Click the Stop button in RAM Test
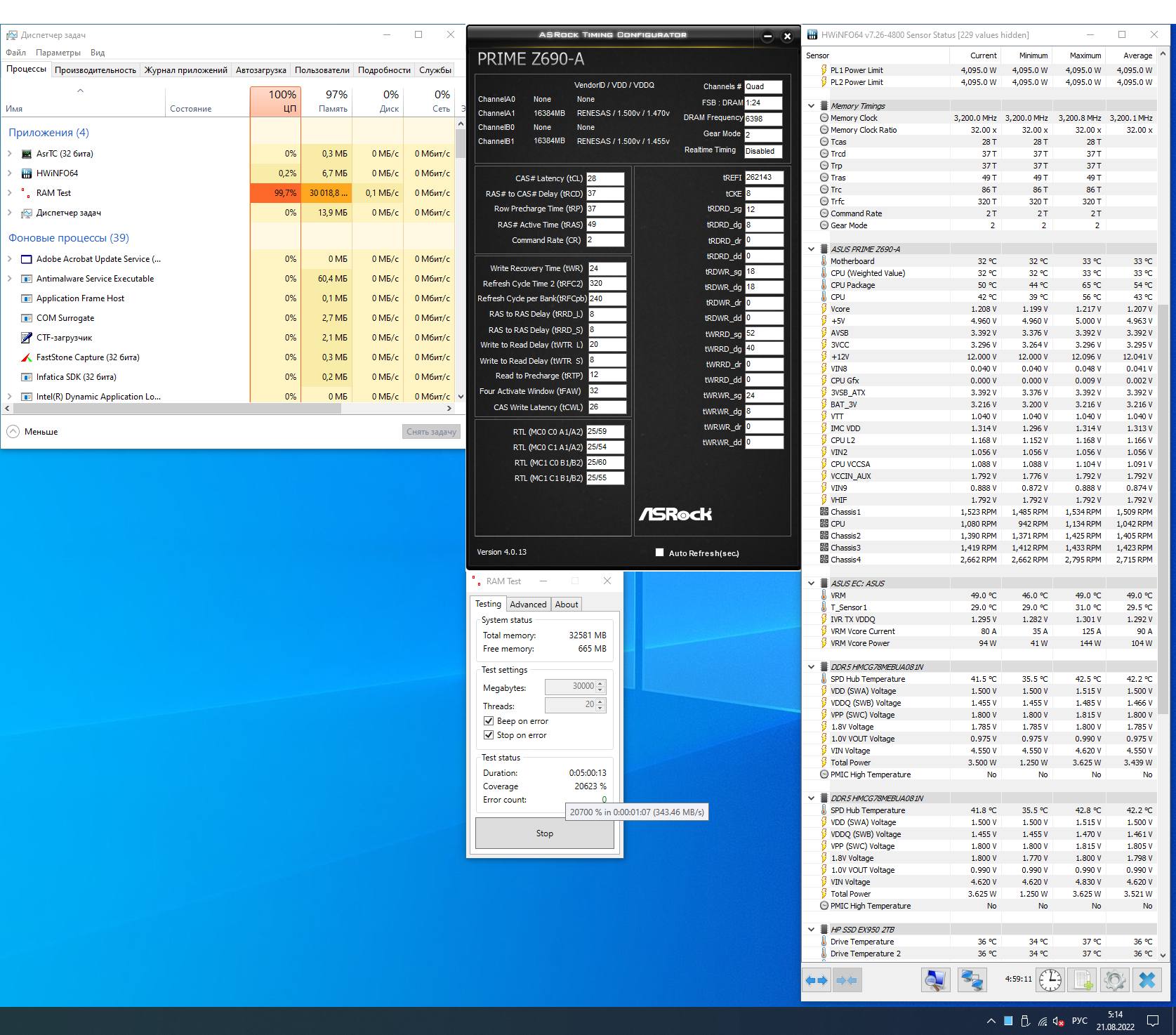 [x=545, y=833]
